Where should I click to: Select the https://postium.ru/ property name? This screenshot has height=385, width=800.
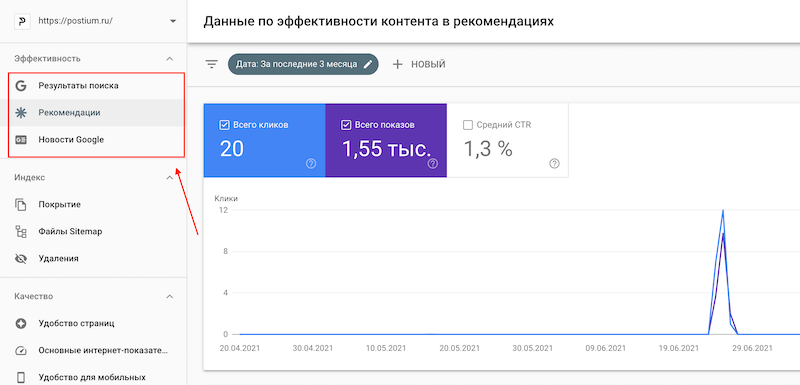point(75,21)
